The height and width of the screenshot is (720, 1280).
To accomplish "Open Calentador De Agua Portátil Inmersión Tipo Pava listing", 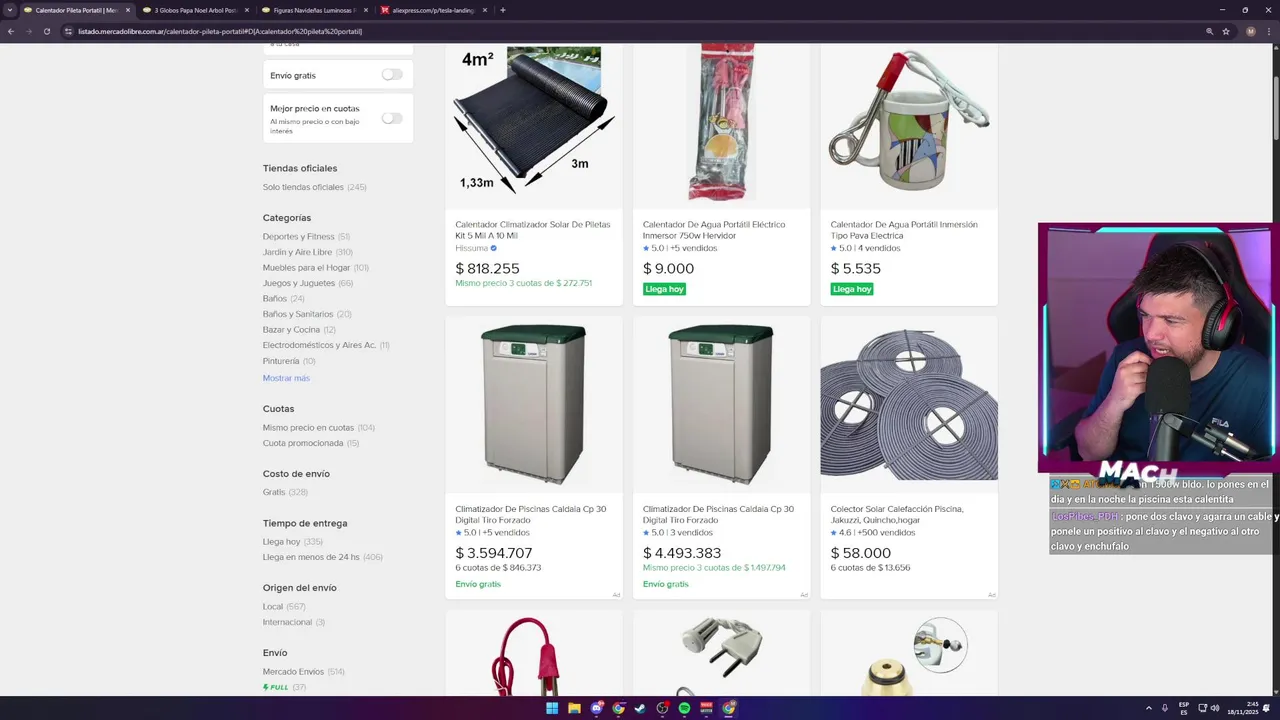I will tap(904, 230).
